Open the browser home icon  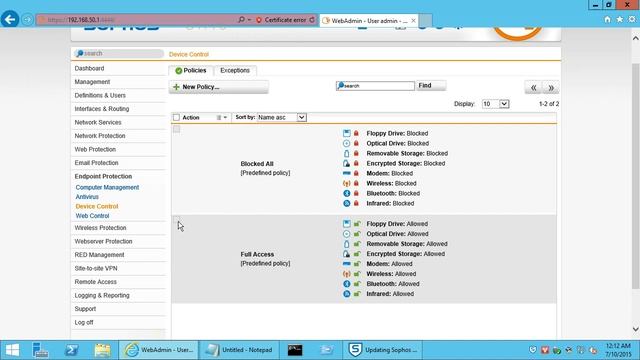pyautogui.click(x=607, y=19)
